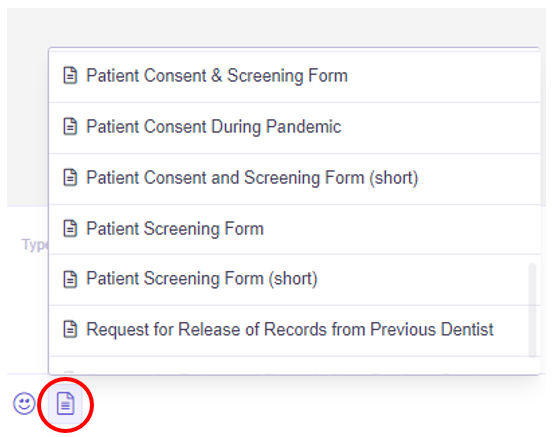Click the empty gray conversation area above the list
Image resolution: width=552 pixels, height=437 pixels.
276,27
